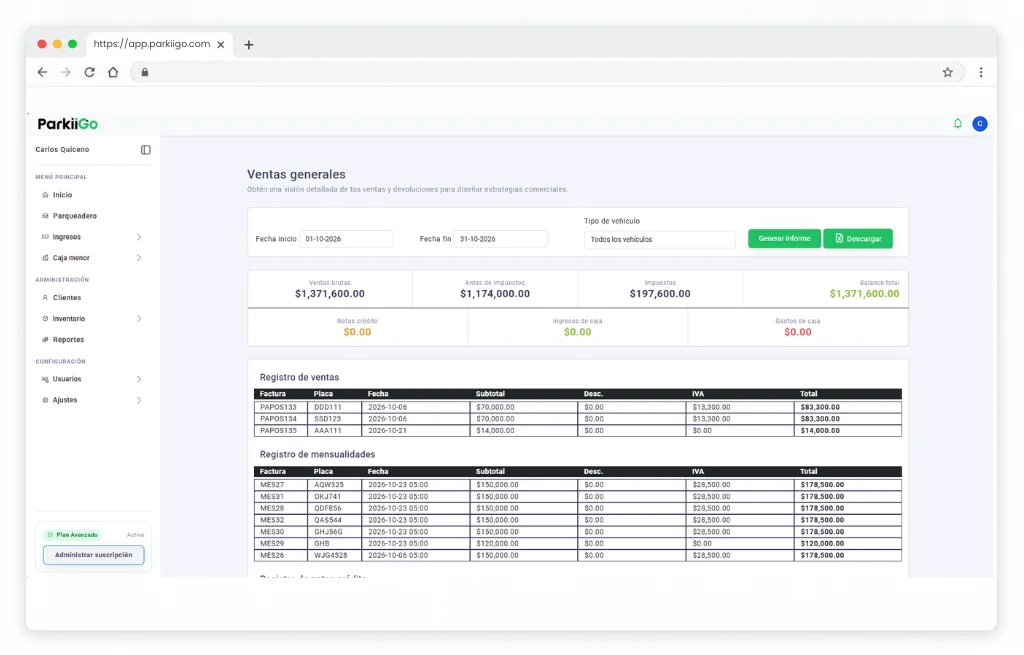
Task: Open user avatar C profile
Action: [980, 123]
